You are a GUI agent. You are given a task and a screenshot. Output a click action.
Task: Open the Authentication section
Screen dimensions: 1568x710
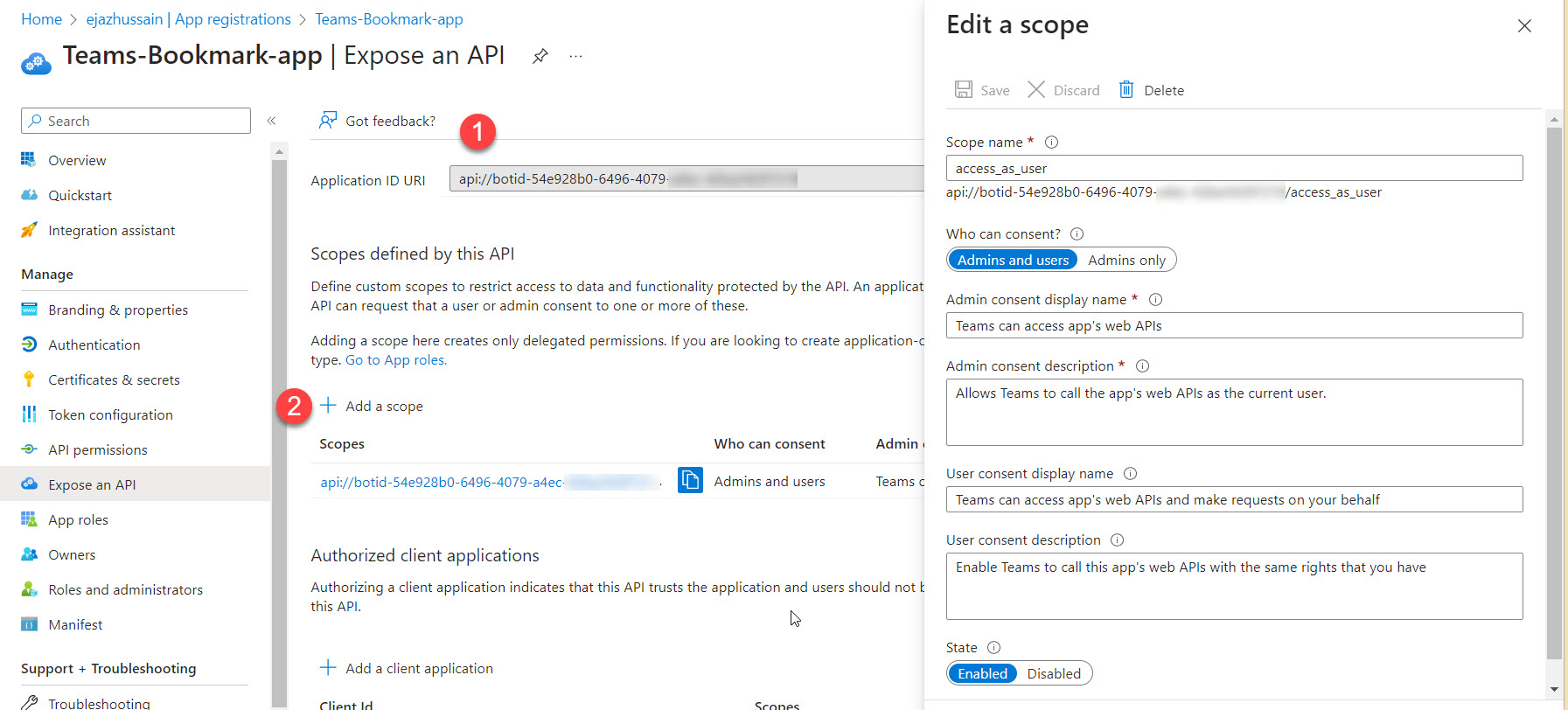[94, 345]
